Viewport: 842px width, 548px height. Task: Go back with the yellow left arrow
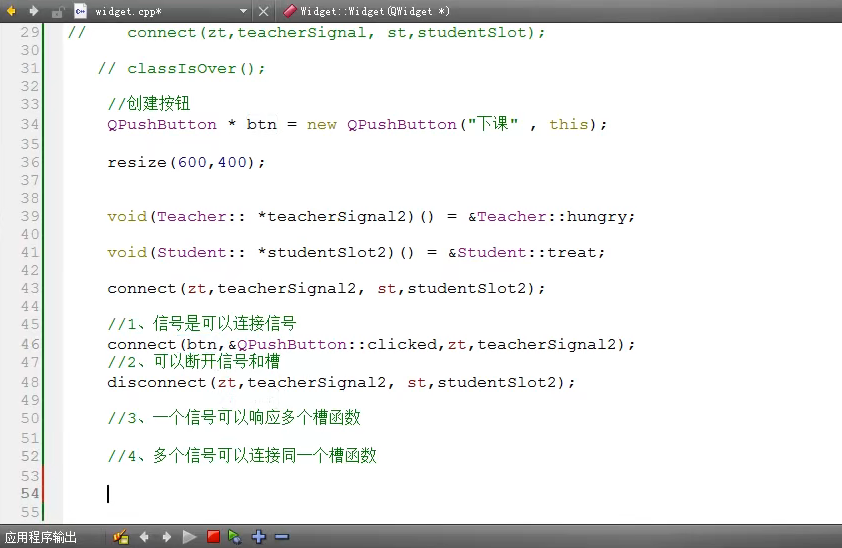[11, 11]
